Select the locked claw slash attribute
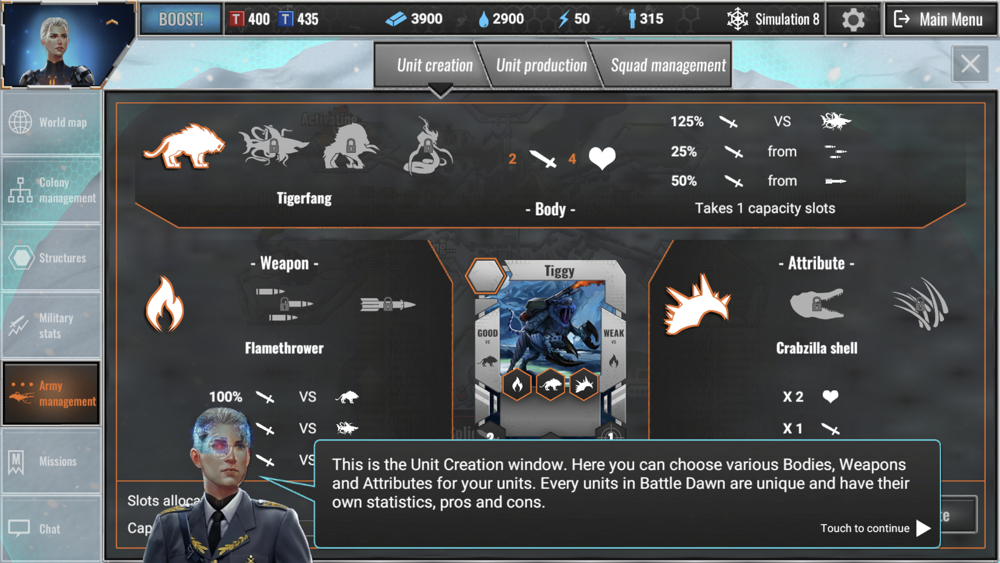This screenshot has width=1000, height=563. (920, 304)
